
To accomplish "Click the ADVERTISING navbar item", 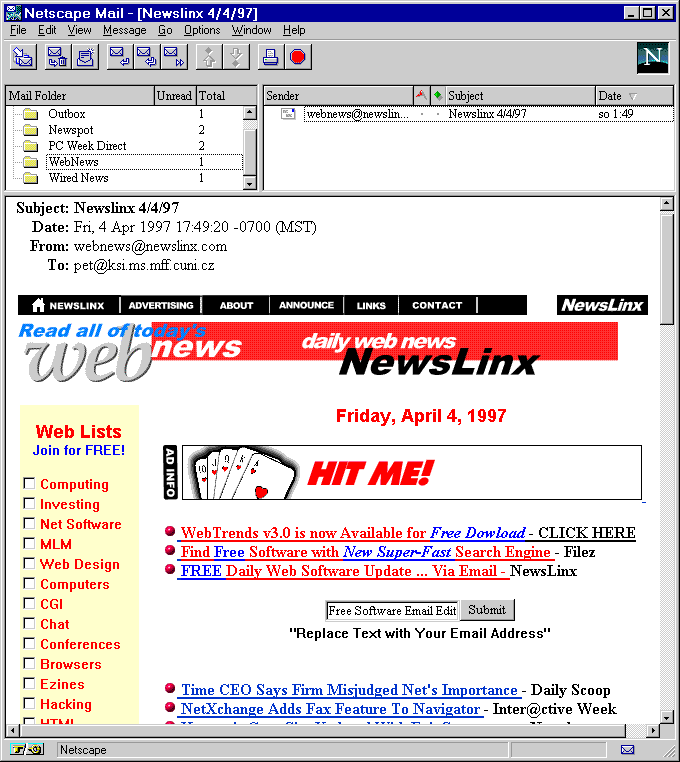I will (161, 305).
